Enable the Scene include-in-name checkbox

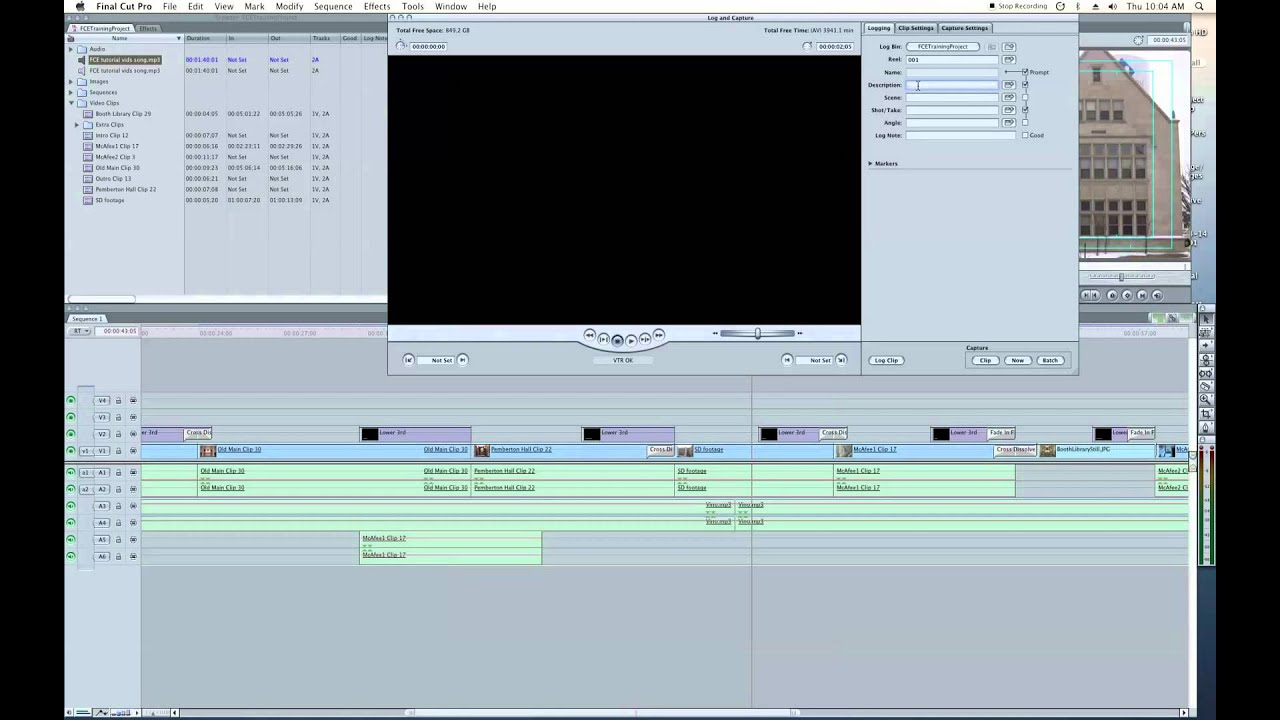1025,98
